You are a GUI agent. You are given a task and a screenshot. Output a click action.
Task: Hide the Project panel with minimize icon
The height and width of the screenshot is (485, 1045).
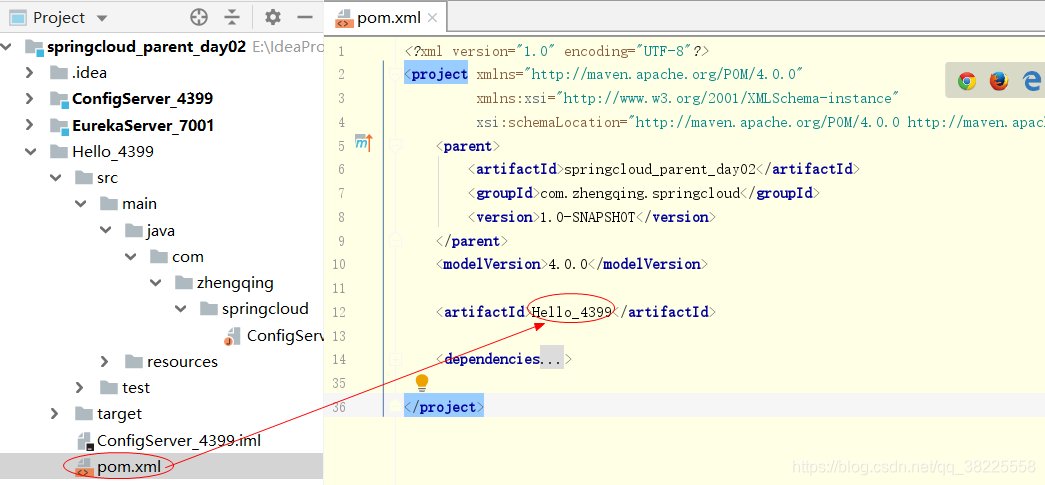point(305,17)
